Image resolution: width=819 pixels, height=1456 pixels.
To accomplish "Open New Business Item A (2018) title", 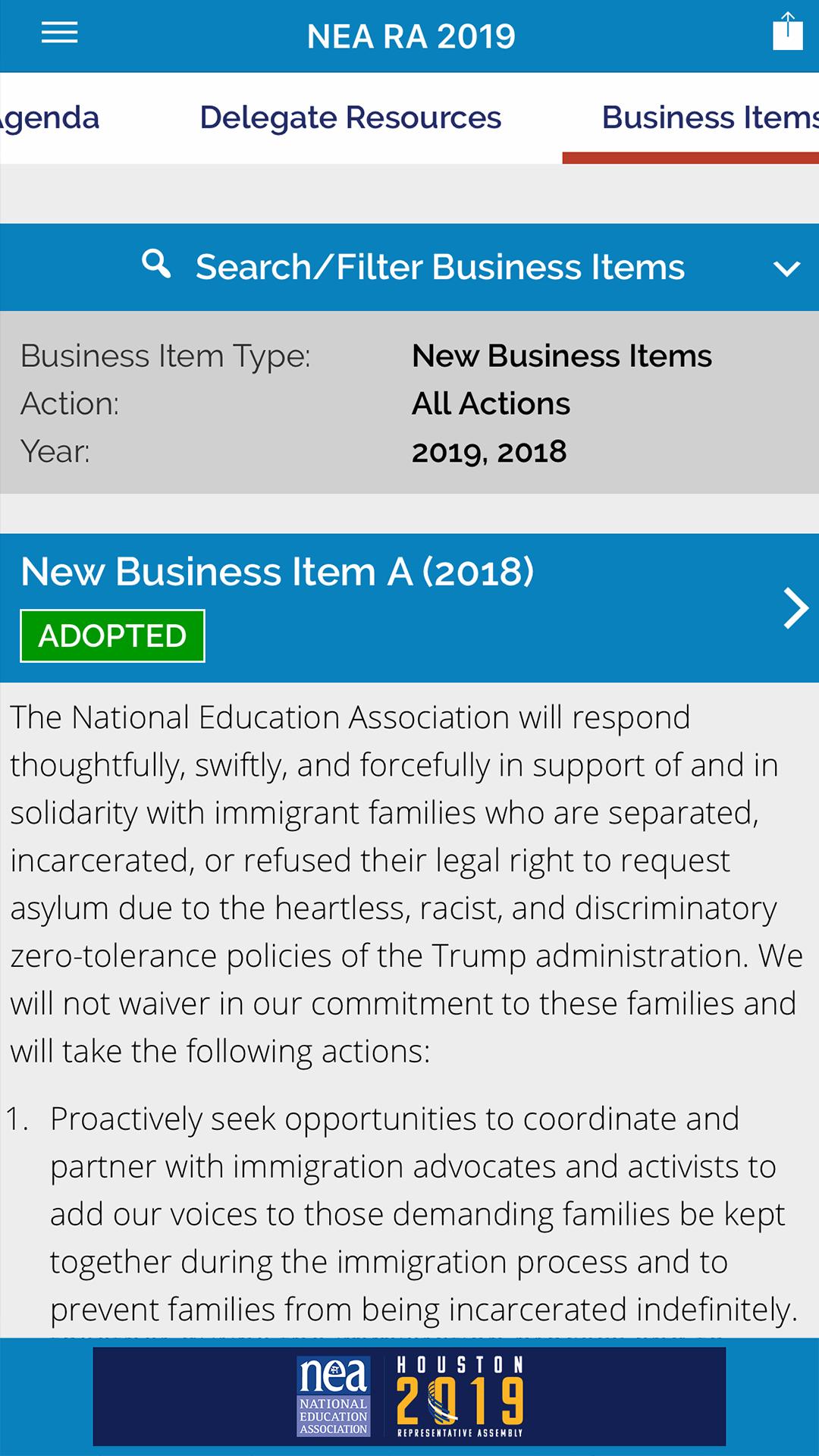I will click(x=277, y=571).
